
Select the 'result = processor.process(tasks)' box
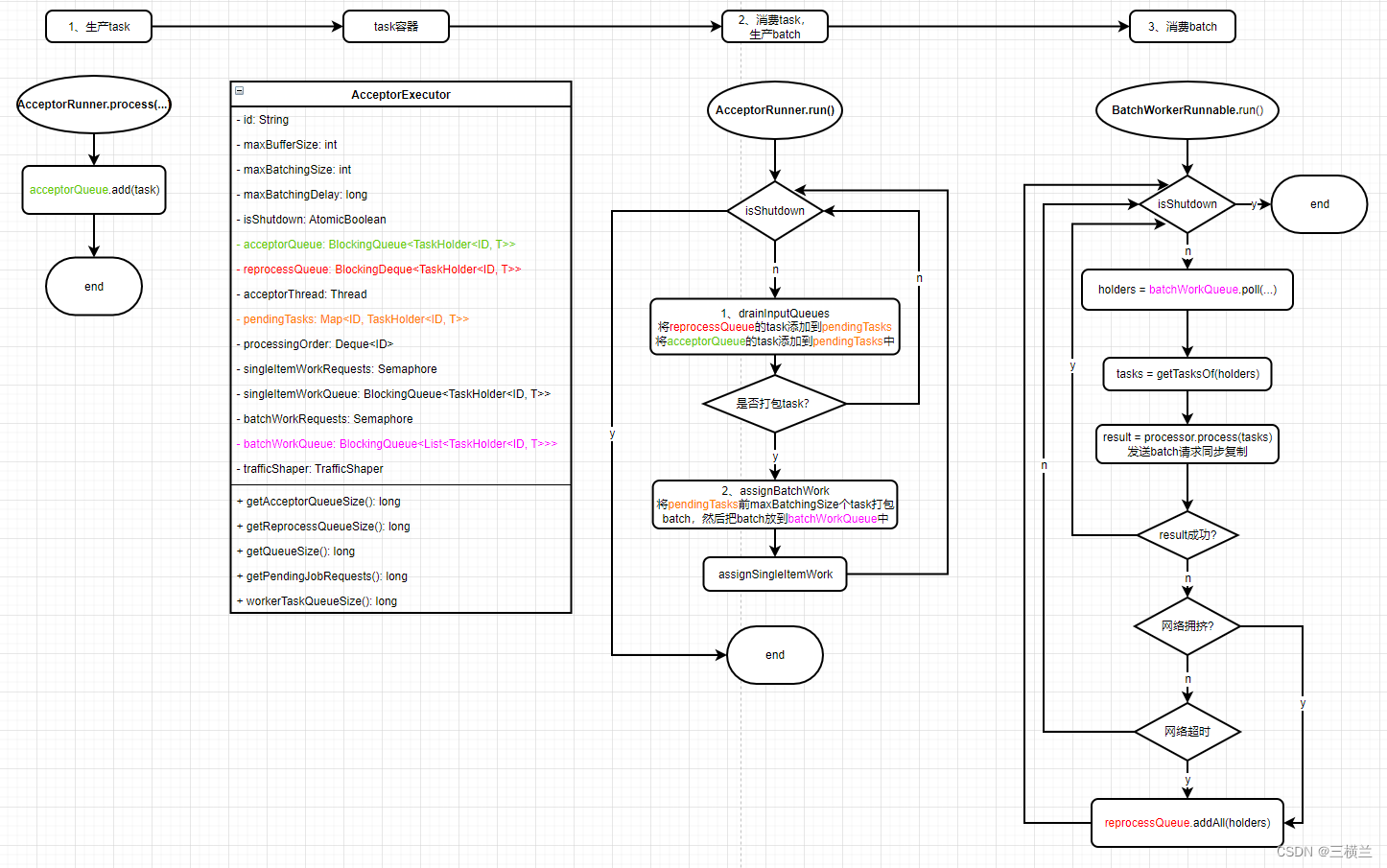point(1187,444)
